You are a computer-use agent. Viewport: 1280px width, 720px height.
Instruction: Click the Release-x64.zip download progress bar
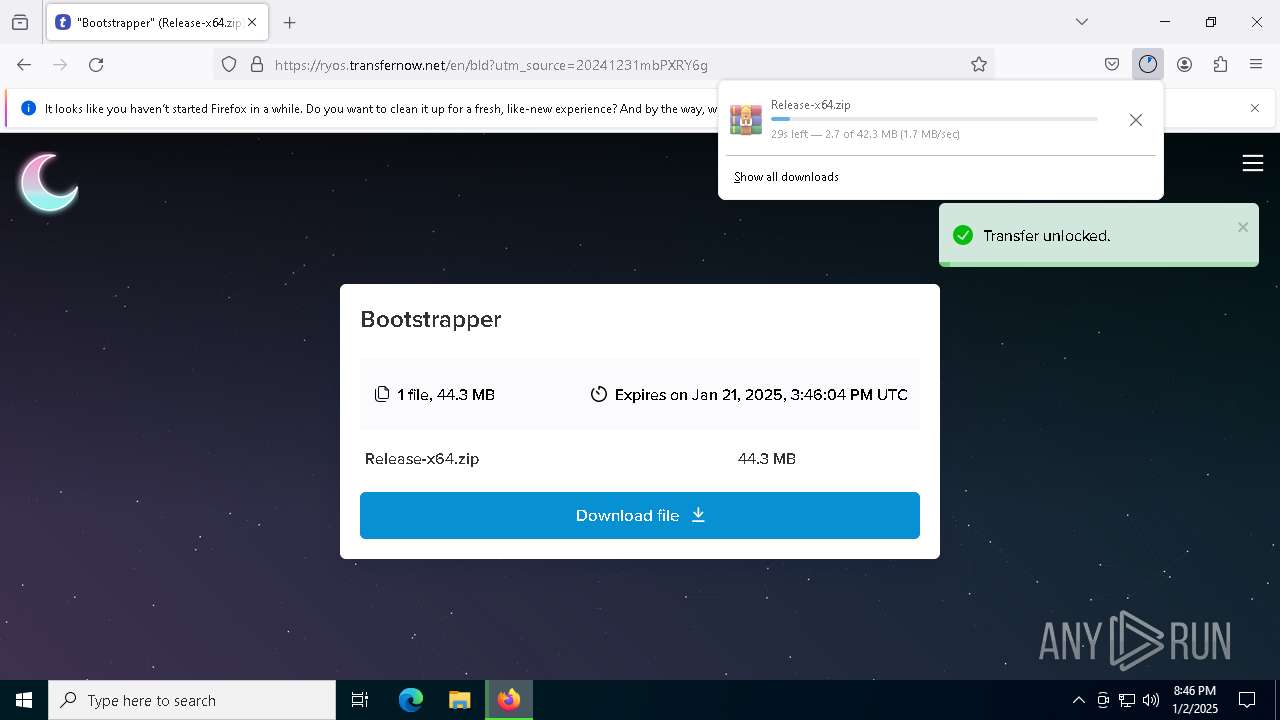pos(934,119)
